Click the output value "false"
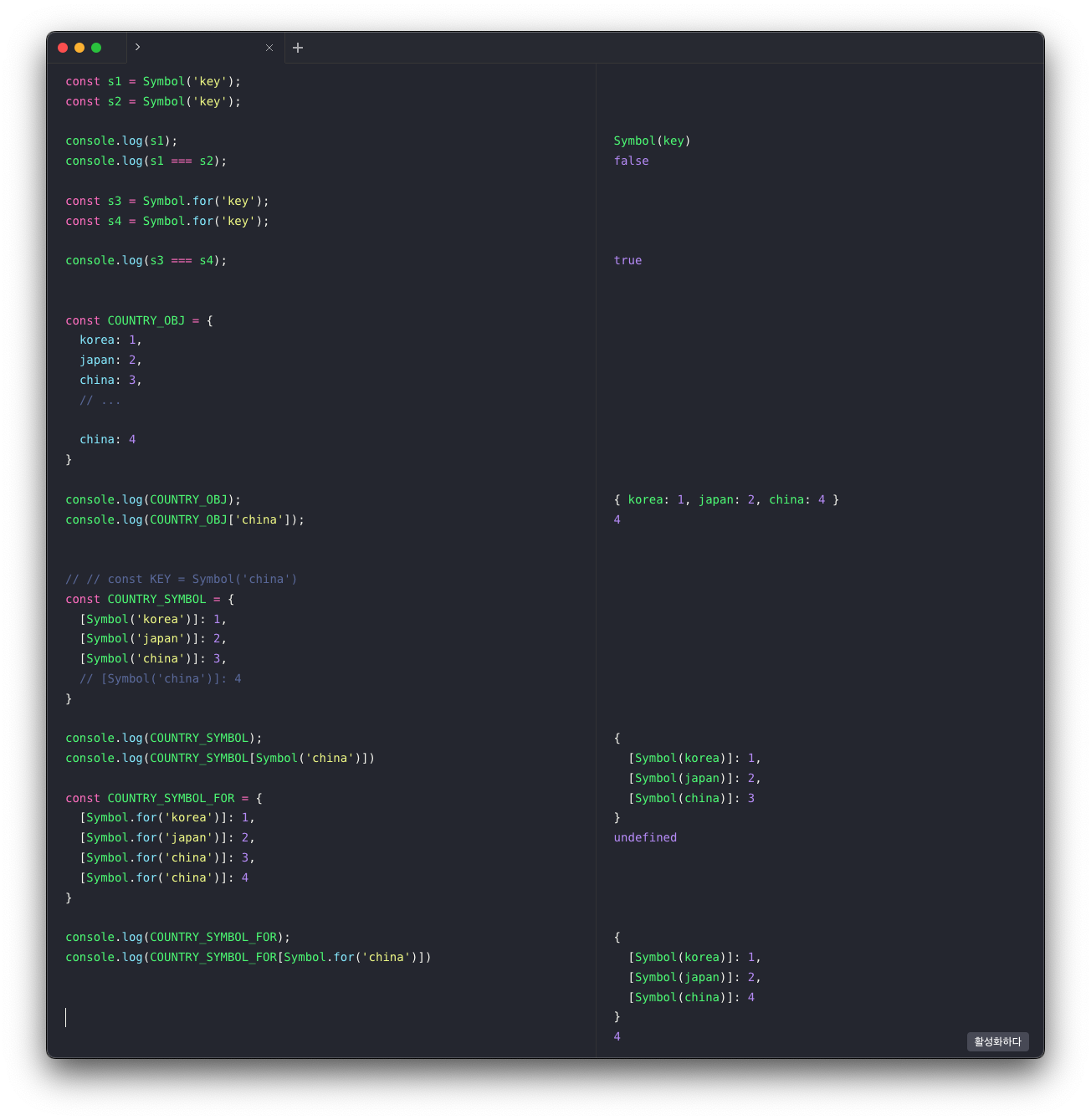This screenshot has height=1120, width=1091. coord(631,161)
